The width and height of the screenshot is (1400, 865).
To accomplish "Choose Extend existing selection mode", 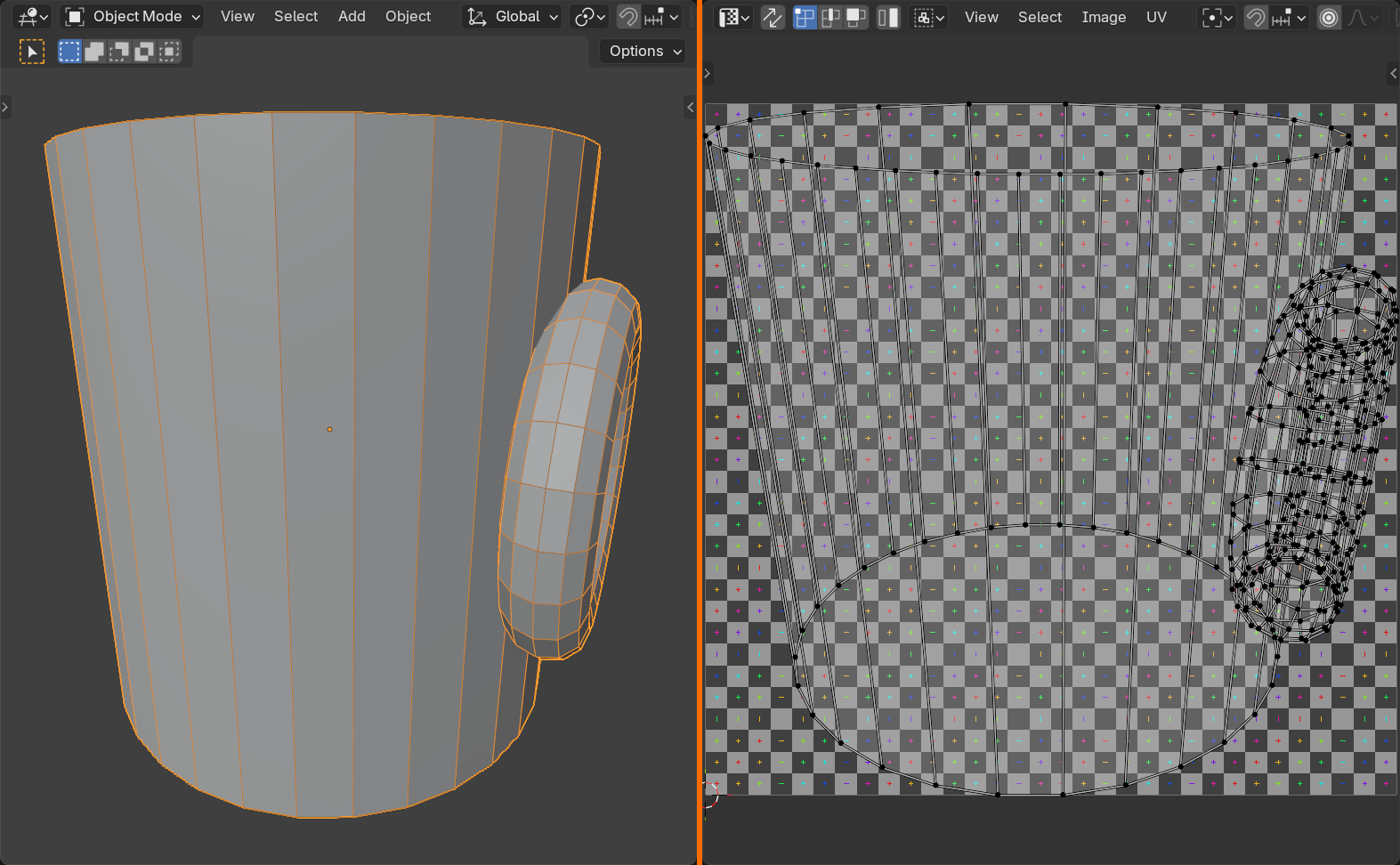I will (94, 52).
